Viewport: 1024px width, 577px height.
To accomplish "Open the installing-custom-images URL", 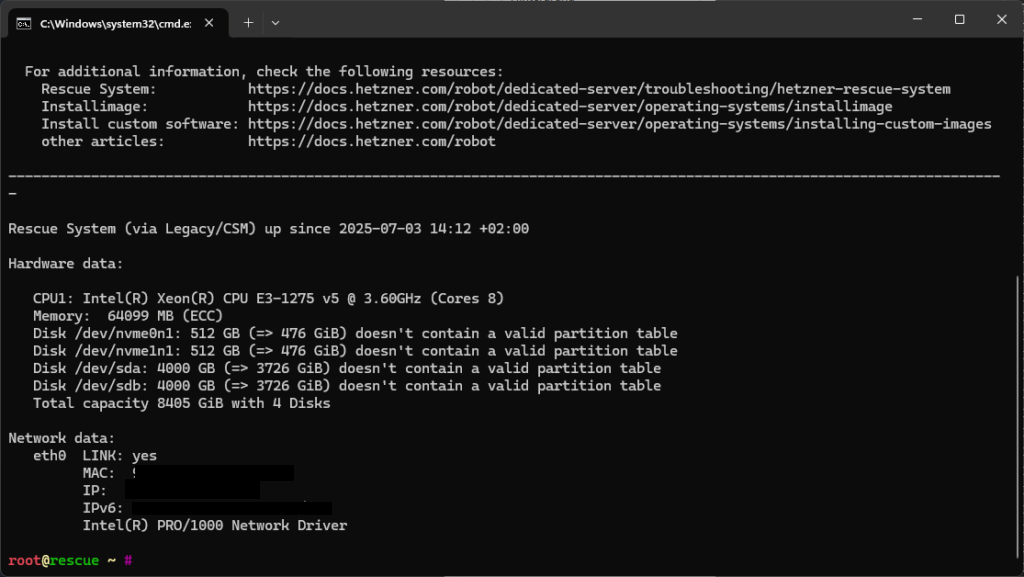I will (x=619, y=124).
